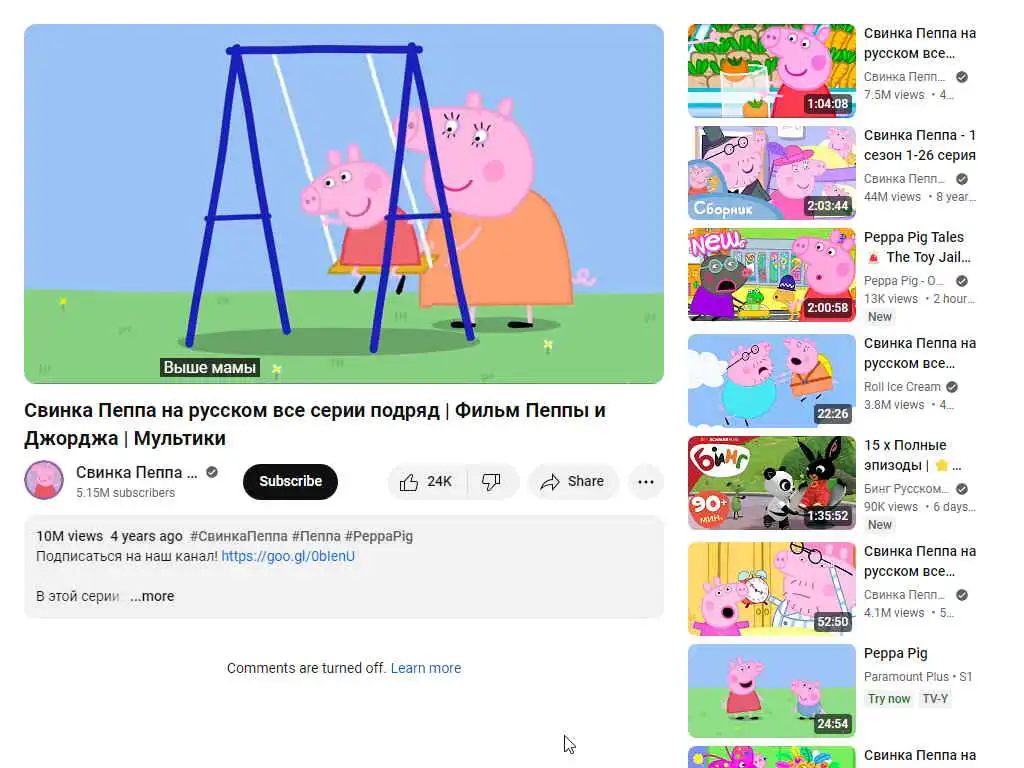The image size is (1024, 768).
Task: Open the 1:04:08 Свинка Пеппа thumbnail
Action: [771, 71]
